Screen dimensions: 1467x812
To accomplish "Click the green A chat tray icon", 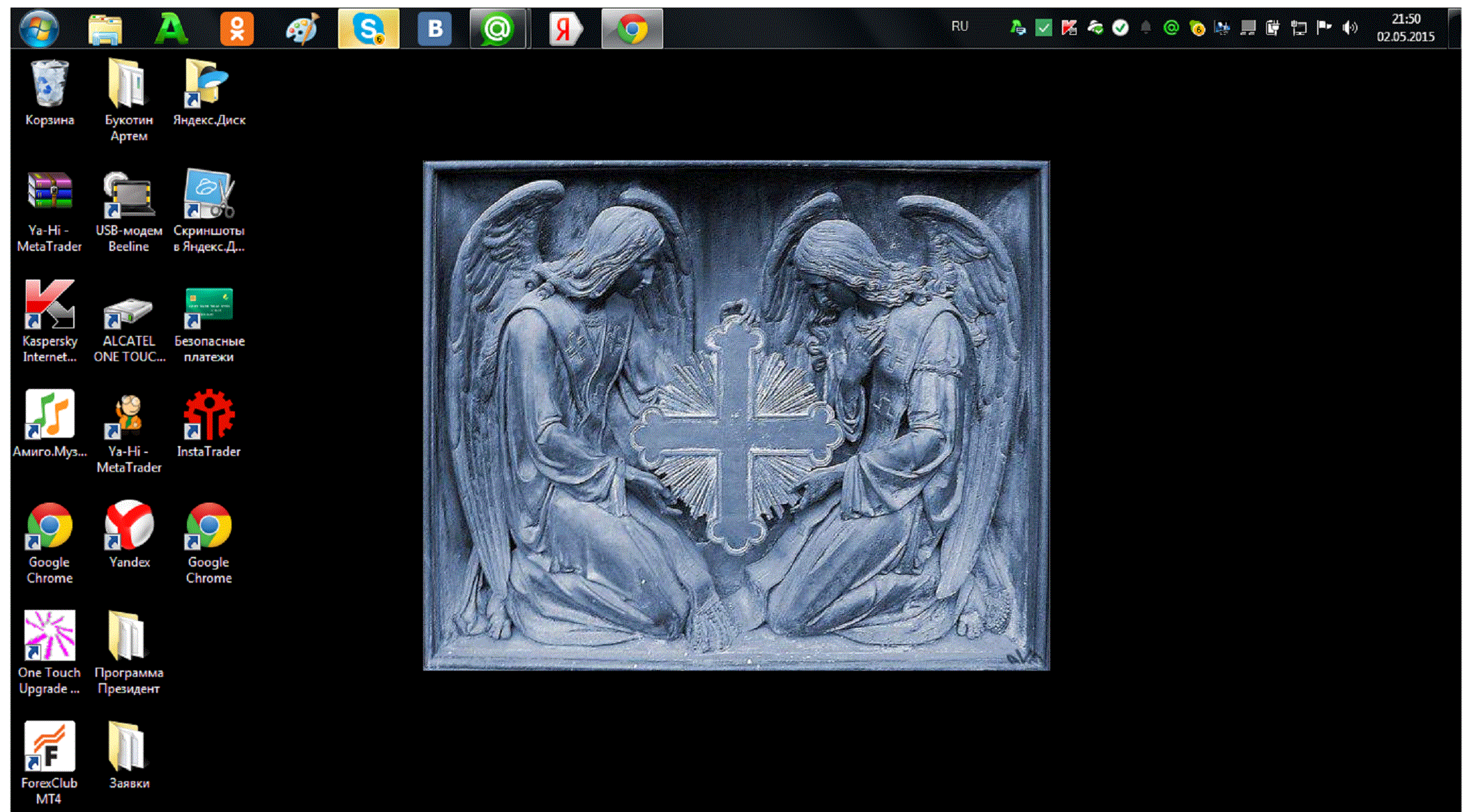I will click(1017, 28).
